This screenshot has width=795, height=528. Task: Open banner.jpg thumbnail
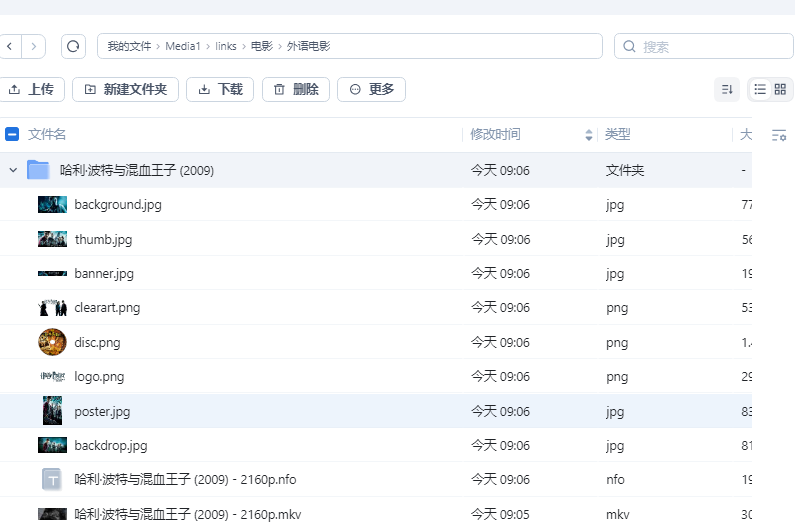point(52,273)
